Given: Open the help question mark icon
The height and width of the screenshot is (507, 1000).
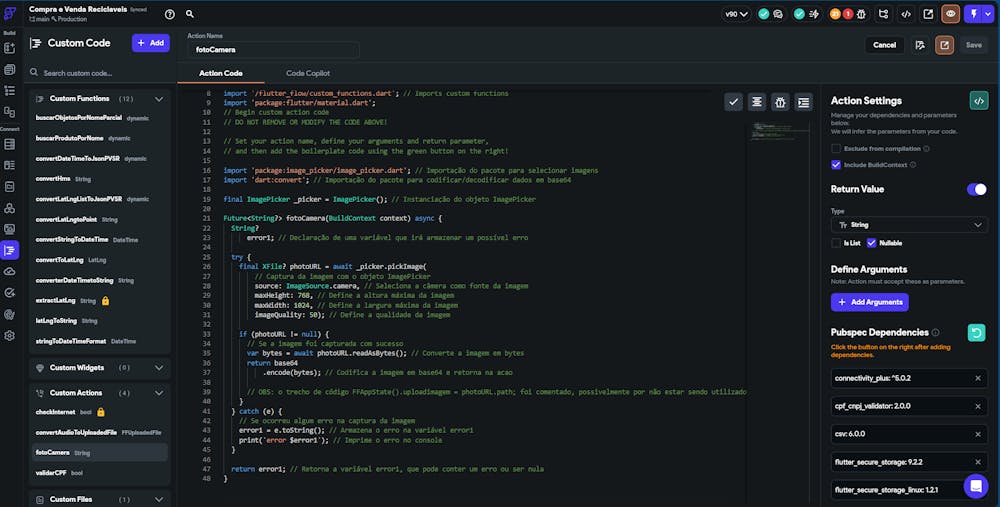Looking at the screenshot, I should point(169,14).
